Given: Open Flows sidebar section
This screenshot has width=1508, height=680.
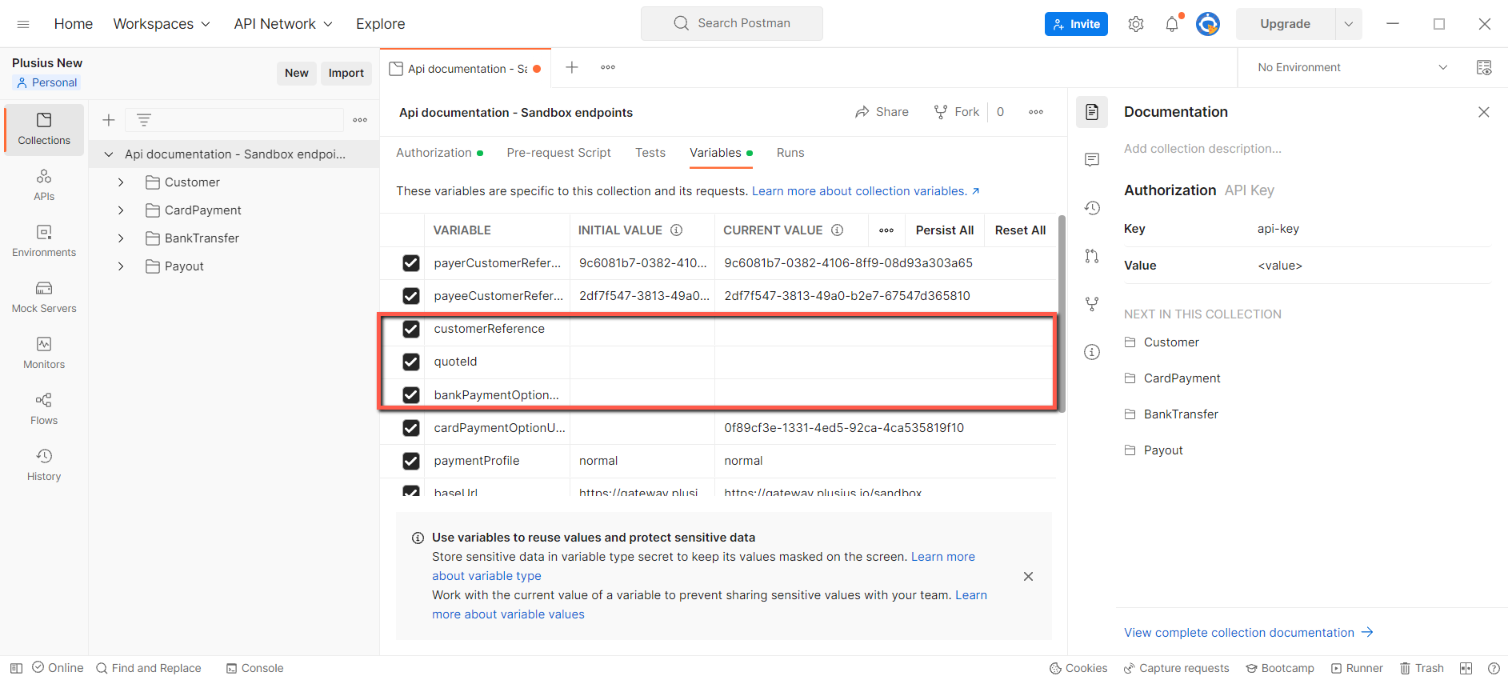Looking at the screenshot, I should pos(44,409).
